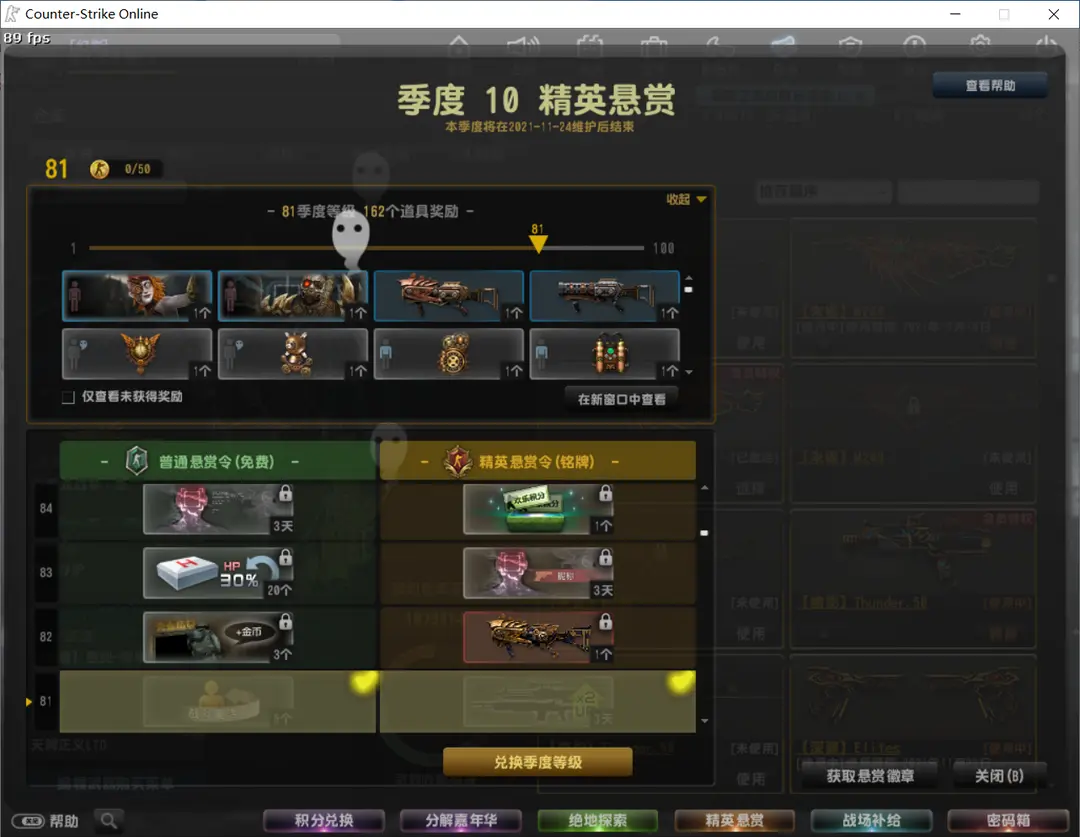Click the gold coin badge icon by 0/50
Screen dimensions: 1080x837
pos(100,169)
